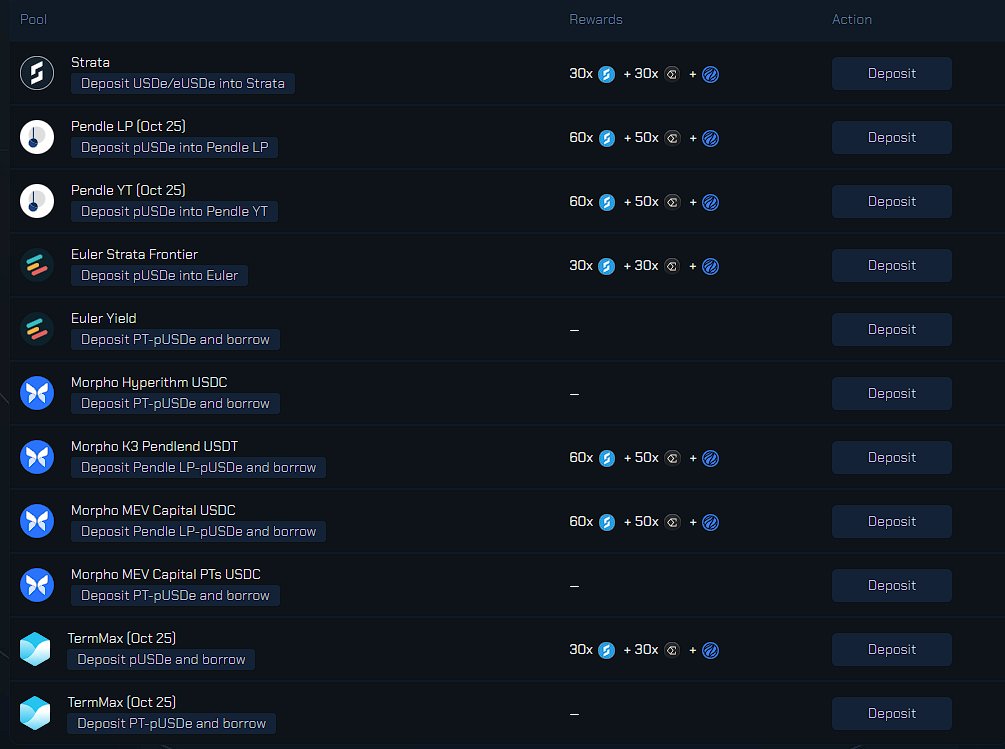This screenshot has width=1005, height=749.
Task: Click the Euler Yield pool logo
Action: coord(37,329)
